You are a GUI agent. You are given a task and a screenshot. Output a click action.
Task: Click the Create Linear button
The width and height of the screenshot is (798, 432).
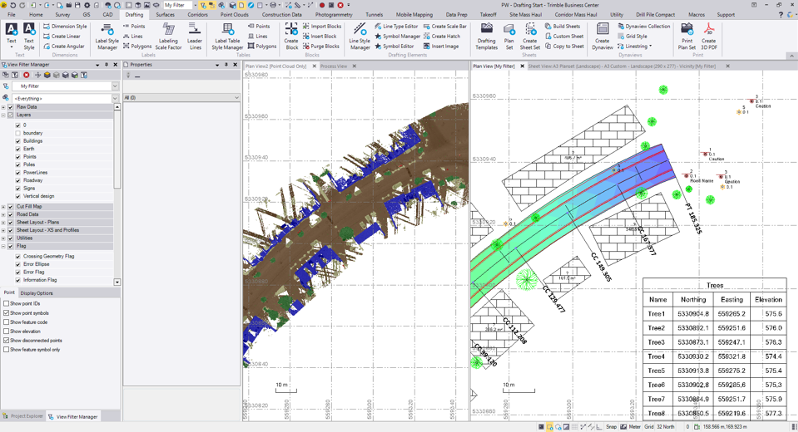65,36
